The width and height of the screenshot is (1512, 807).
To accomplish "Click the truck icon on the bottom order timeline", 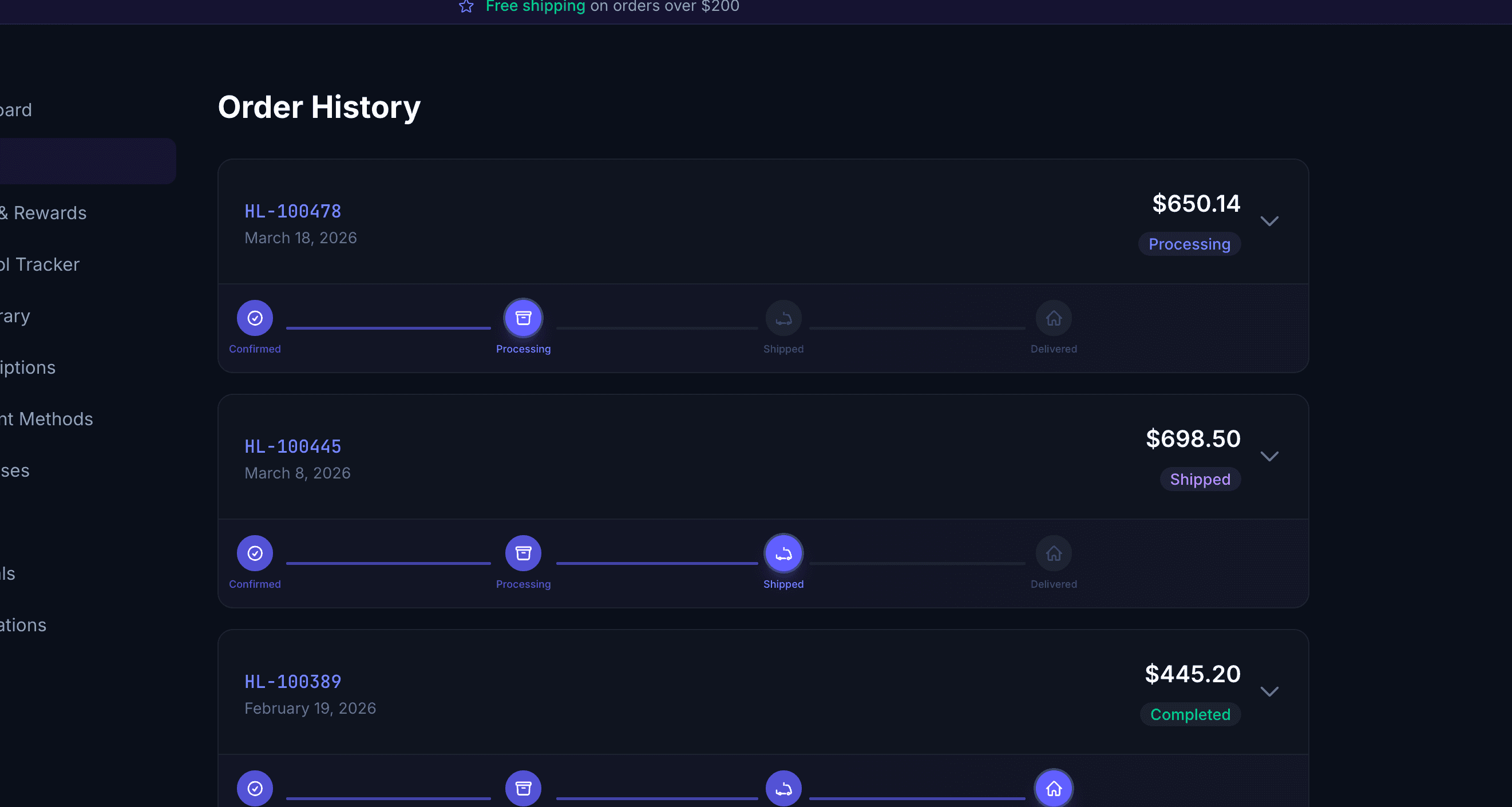I will click(x=783, y=788).
